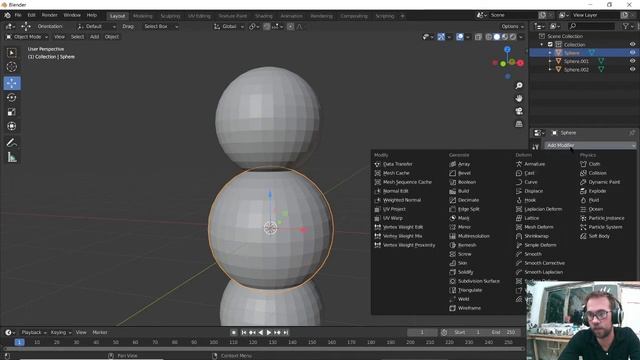This screenshot has height=360, width=640.
Task: Jump to the timeline end
Action: pos(286,333)
